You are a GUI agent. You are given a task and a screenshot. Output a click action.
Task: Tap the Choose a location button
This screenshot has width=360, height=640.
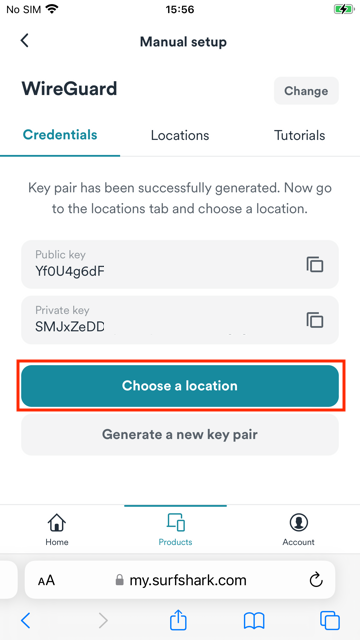point(180,386)
